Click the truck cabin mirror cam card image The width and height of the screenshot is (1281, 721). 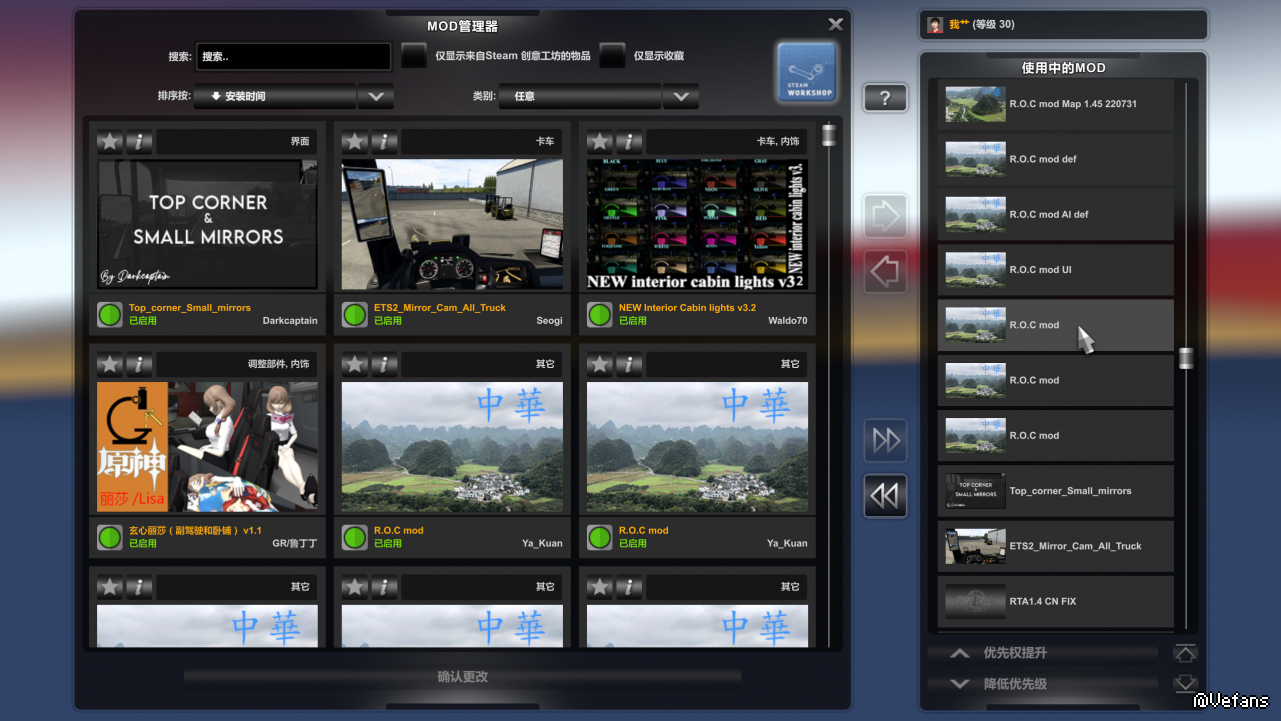coord(452,225)
